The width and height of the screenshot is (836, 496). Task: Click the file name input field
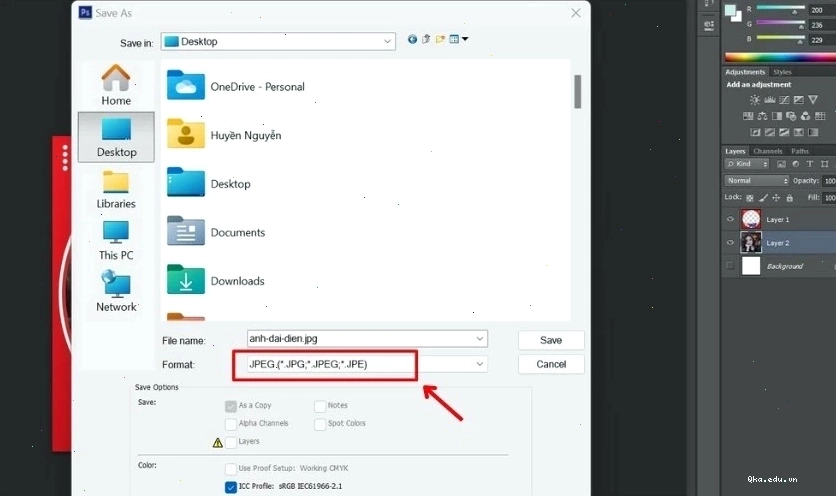coord(367,339)
